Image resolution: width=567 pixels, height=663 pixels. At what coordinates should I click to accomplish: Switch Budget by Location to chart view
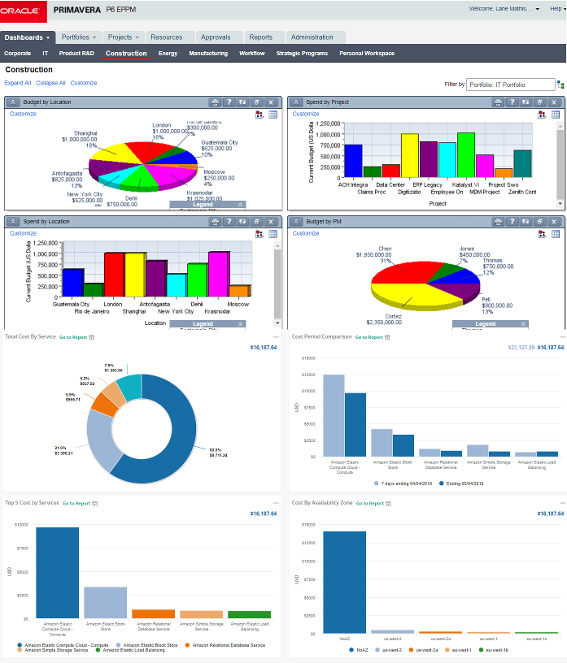259,115
